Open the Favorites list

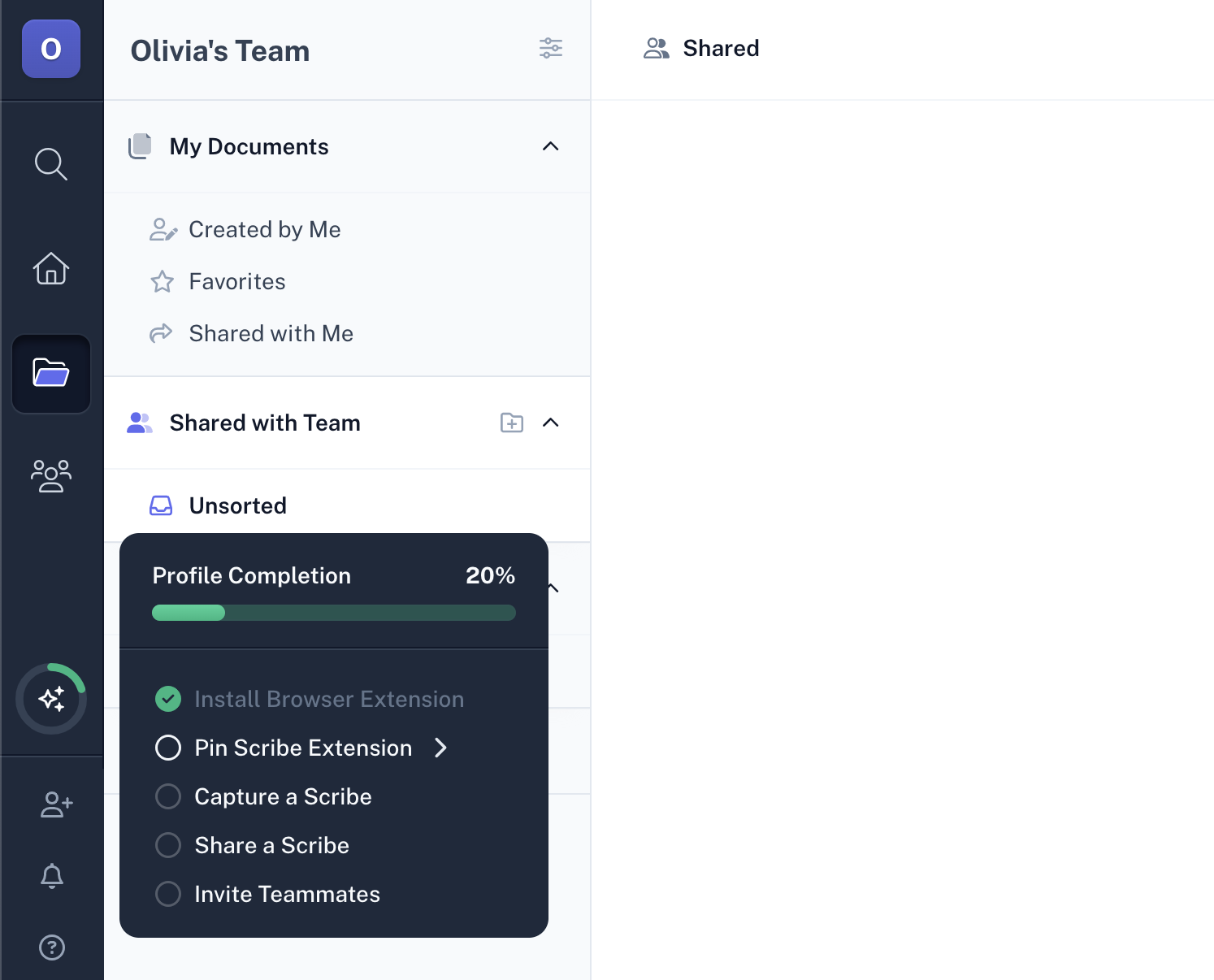pyautogui.click(x=236, y=281)
